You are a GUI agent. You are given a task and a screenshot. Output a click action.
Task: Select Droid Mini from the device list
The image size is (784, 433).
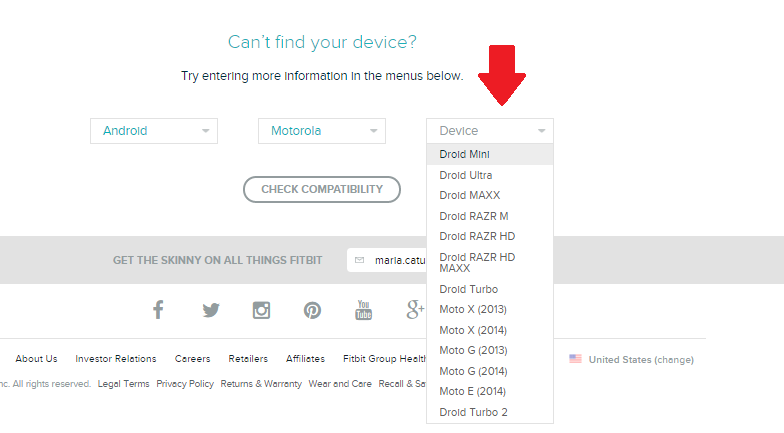click(490, 154)
